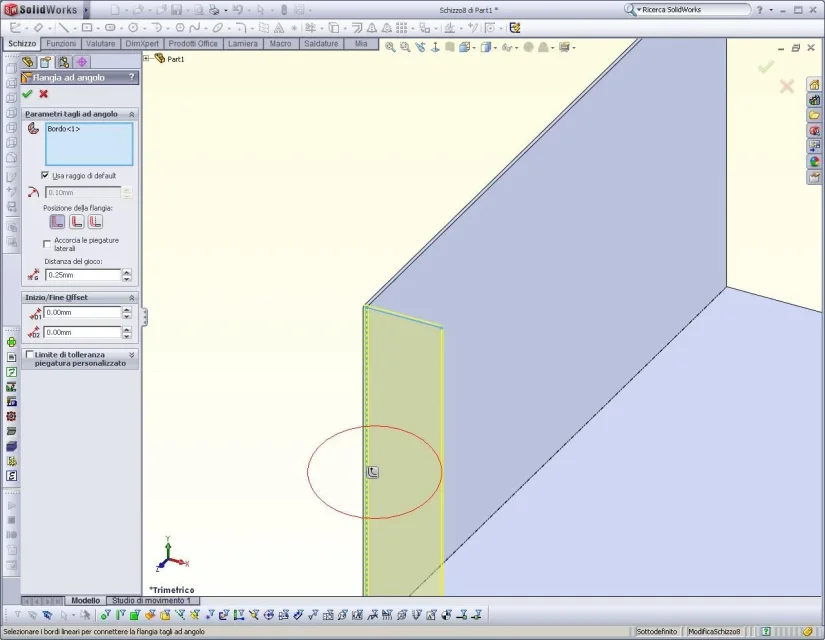825x640 pixels.
Task: Accept the Flangia ad angolo green checkmark
Action: click(27, 94)
